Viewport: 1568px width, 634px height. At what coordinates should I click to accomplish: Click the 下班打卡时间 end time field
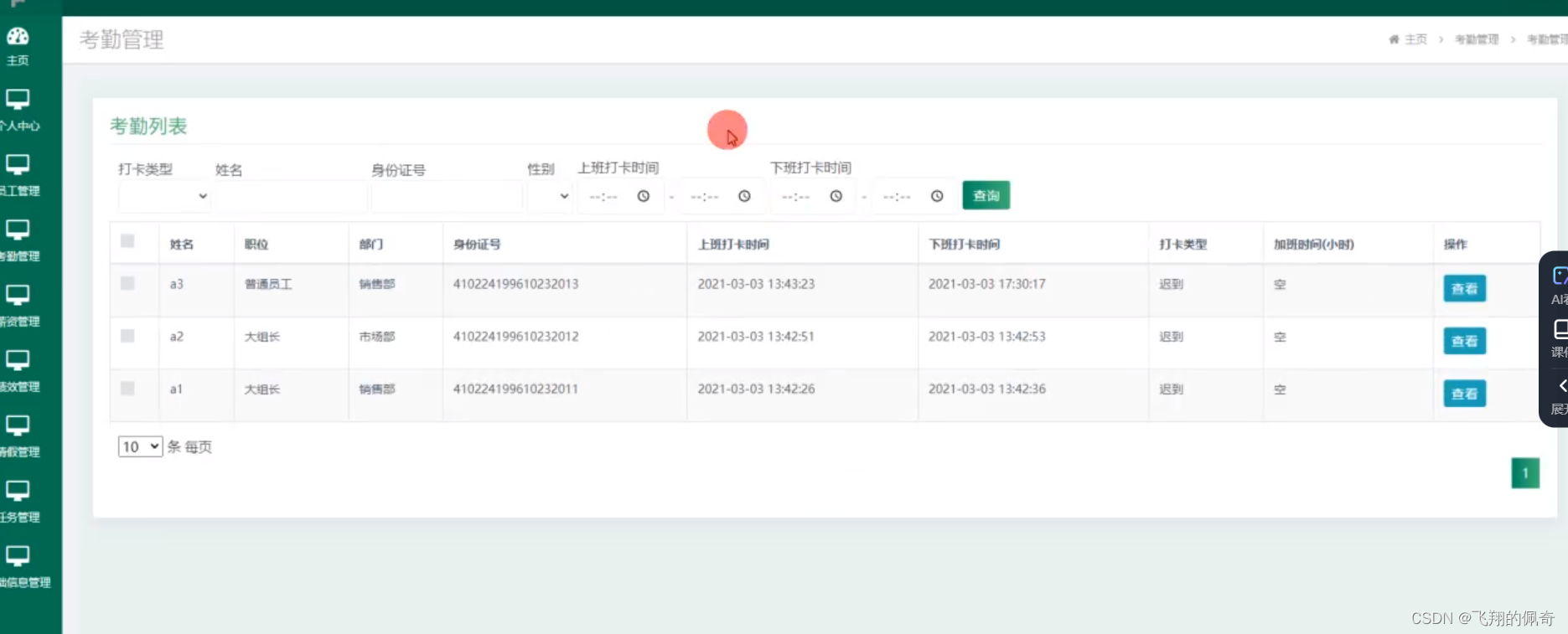click(x=913, y=196)
